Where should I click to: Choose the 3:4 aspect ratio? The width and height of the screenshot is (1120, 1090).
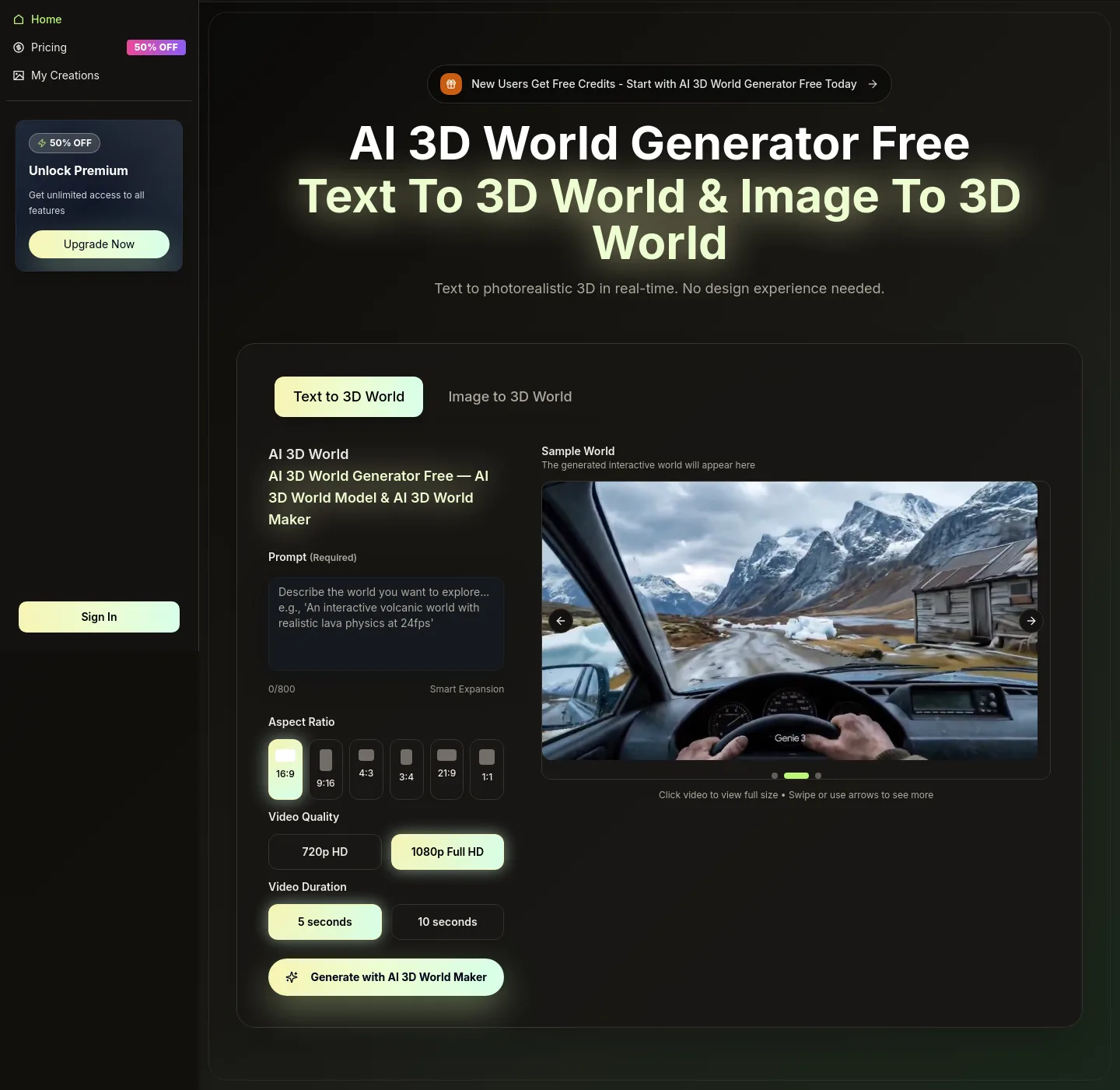pos(407,769)
